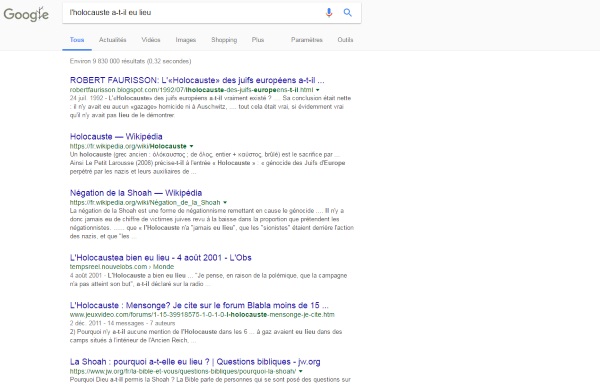Expand dropdown arrow beside the fr.wikipedia.org/wiki/Holocauste URL
600x384 pixels.
point(191,146)
